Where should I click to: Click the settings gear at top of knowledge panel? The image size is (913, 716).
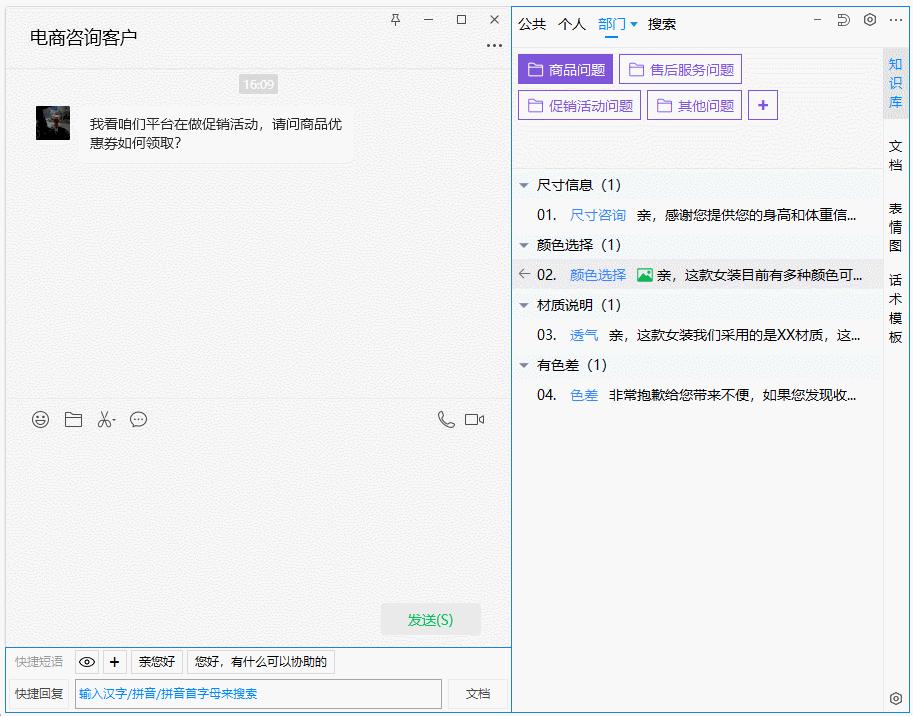click(x=870, y=20)
